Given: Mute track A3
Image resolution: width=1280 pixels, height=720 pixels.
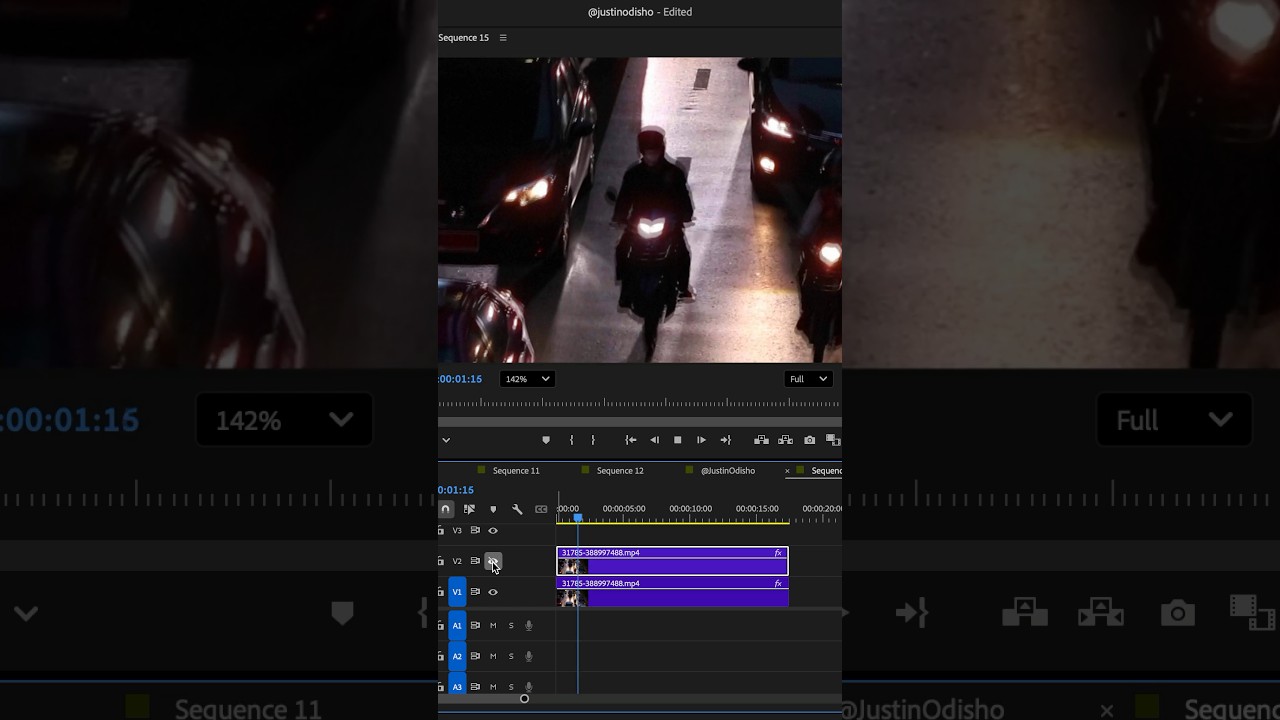Looking at the screenshot, I should [x=493, y=687].
